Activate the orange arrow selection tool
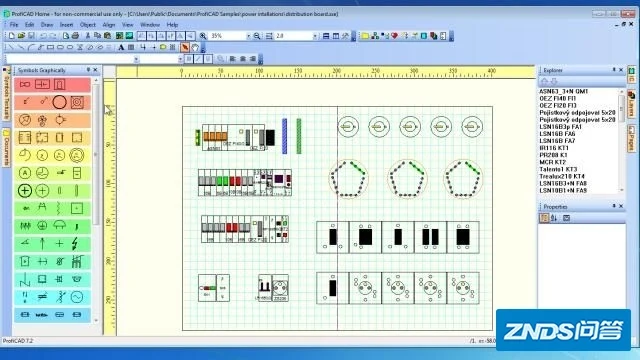 pyautogui.click(x=185, y=47)
